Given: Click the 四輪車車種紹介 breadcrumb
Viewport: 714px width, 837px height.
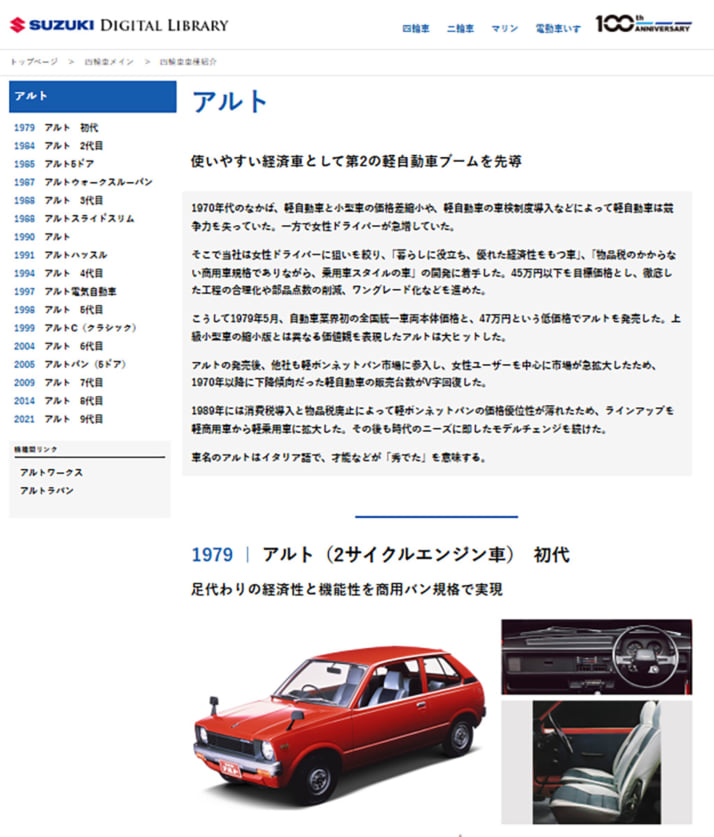Looking at the screenshot, I should (188, 62).
